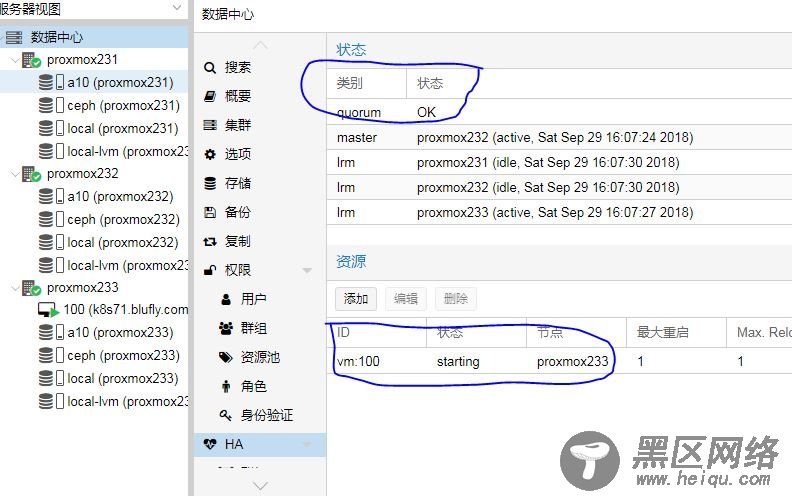Click the 集群 server icon
Image resolution: width=792 pixels, height=496 pixels.
pyautogui.click(x=210, y=125)
